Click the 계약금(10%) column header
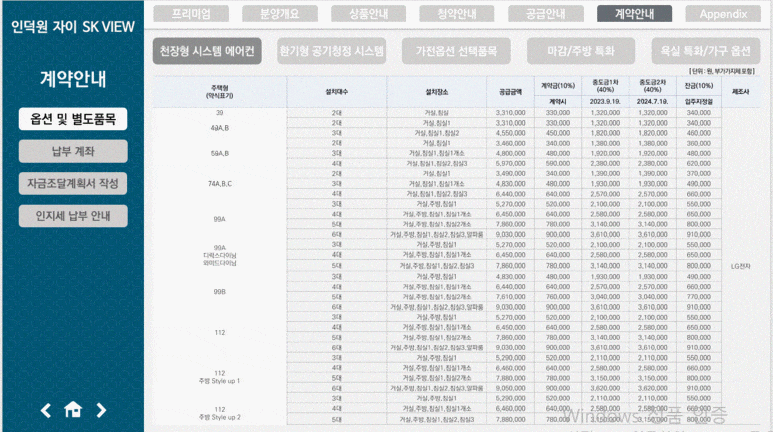 [558, 86]
